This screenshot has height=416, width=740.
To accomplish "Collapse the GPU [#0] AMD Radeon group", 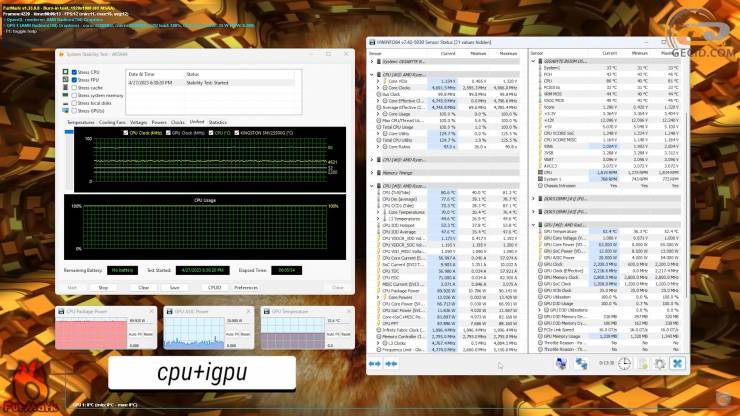I will (x=534, y=225).
